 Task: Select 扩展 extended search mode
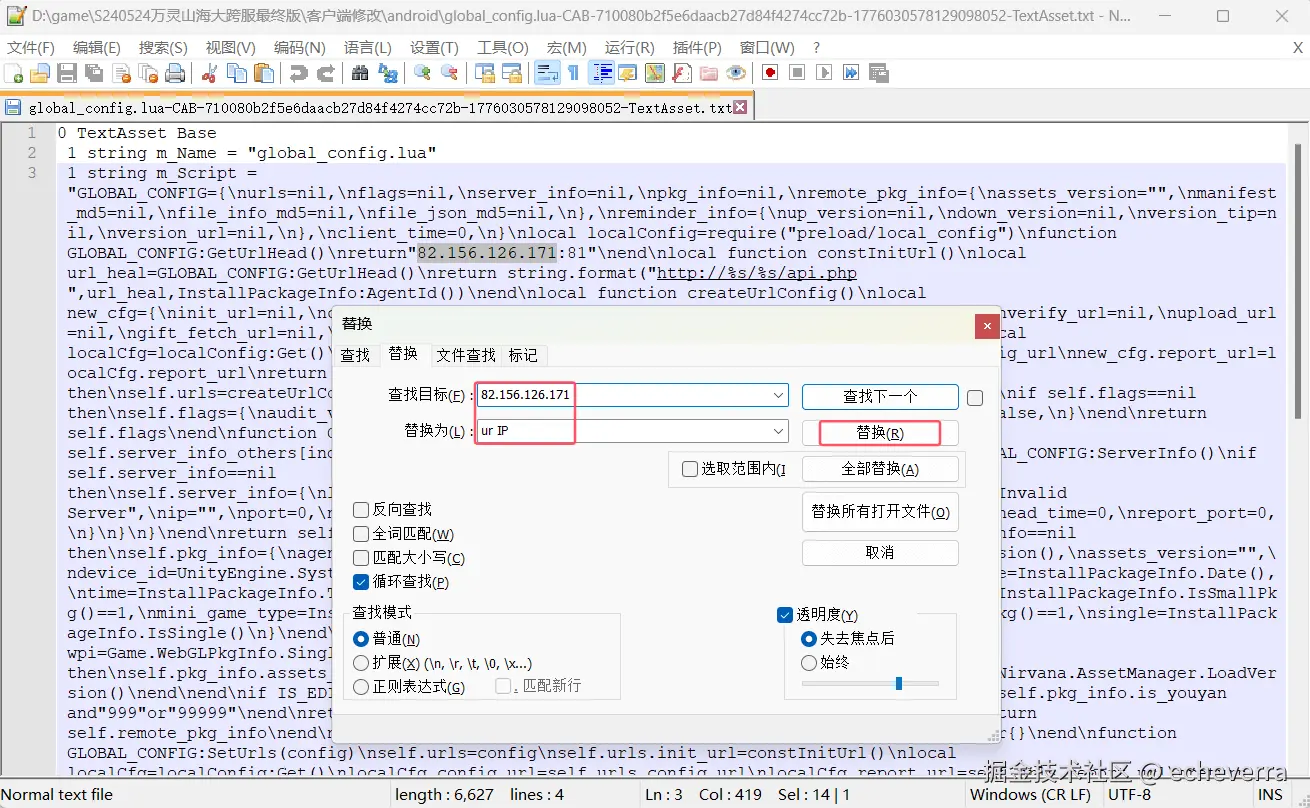click(x=361, y=663)
